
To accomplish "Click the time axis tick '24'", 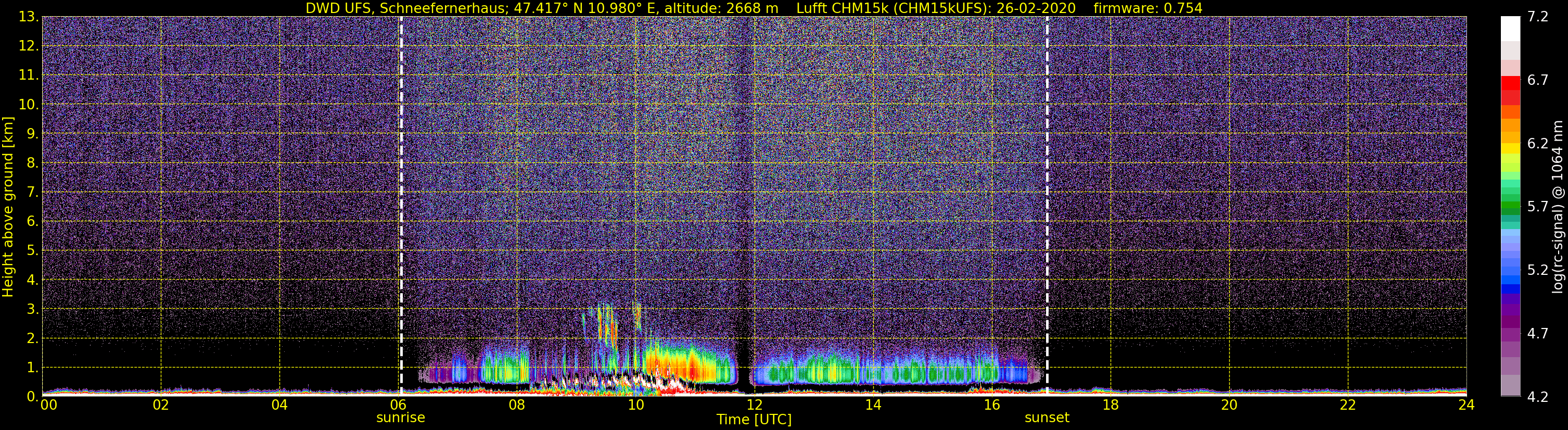I will 1467,405.
